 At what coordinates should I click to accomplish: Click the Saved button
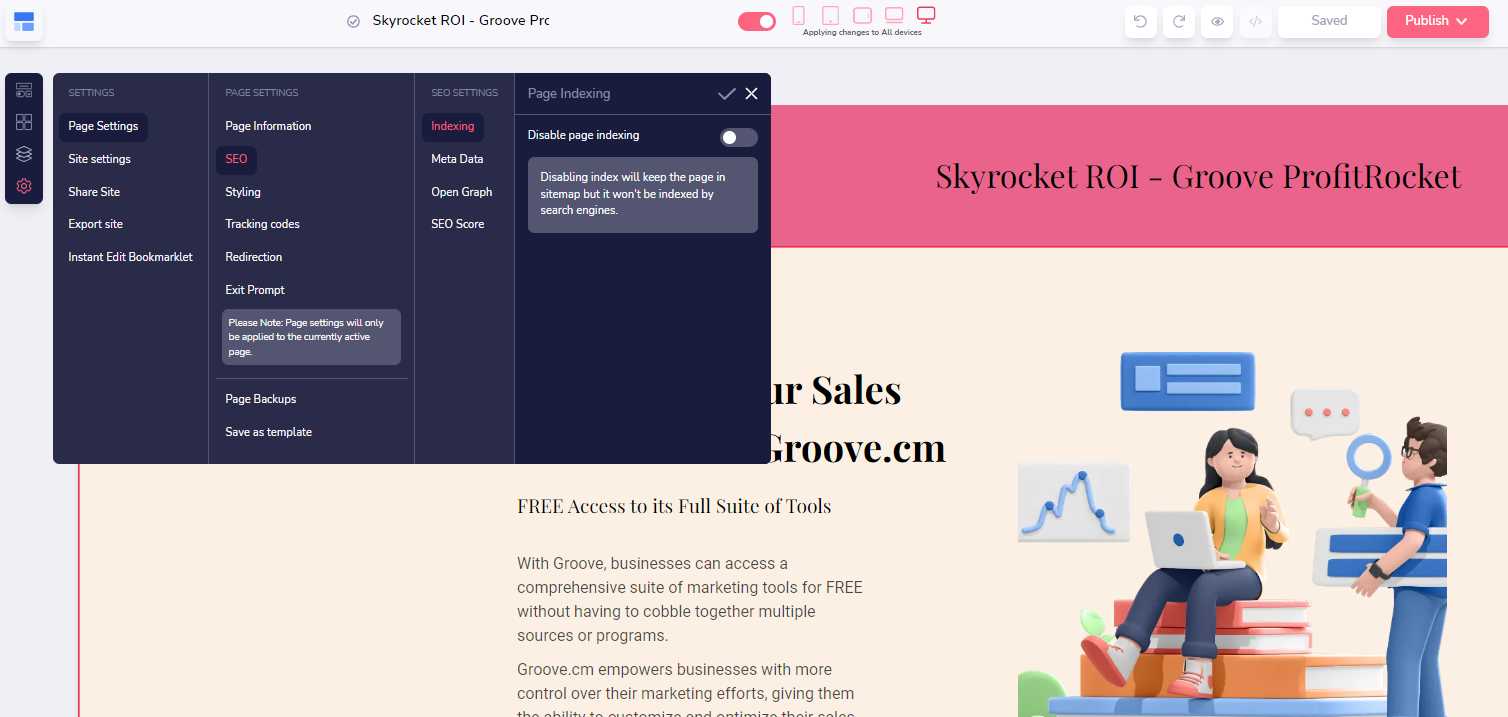pyautogui.click(x=1329, y=22)
